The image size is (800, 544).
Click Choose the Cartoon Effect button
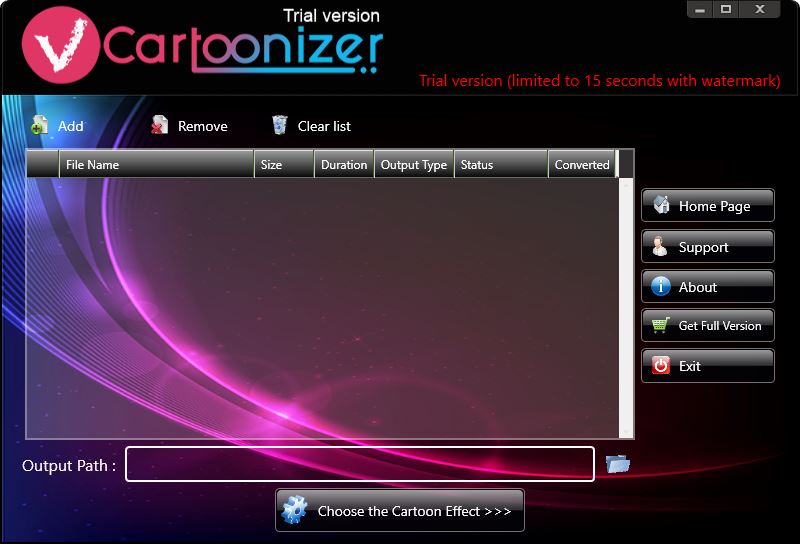399,510
